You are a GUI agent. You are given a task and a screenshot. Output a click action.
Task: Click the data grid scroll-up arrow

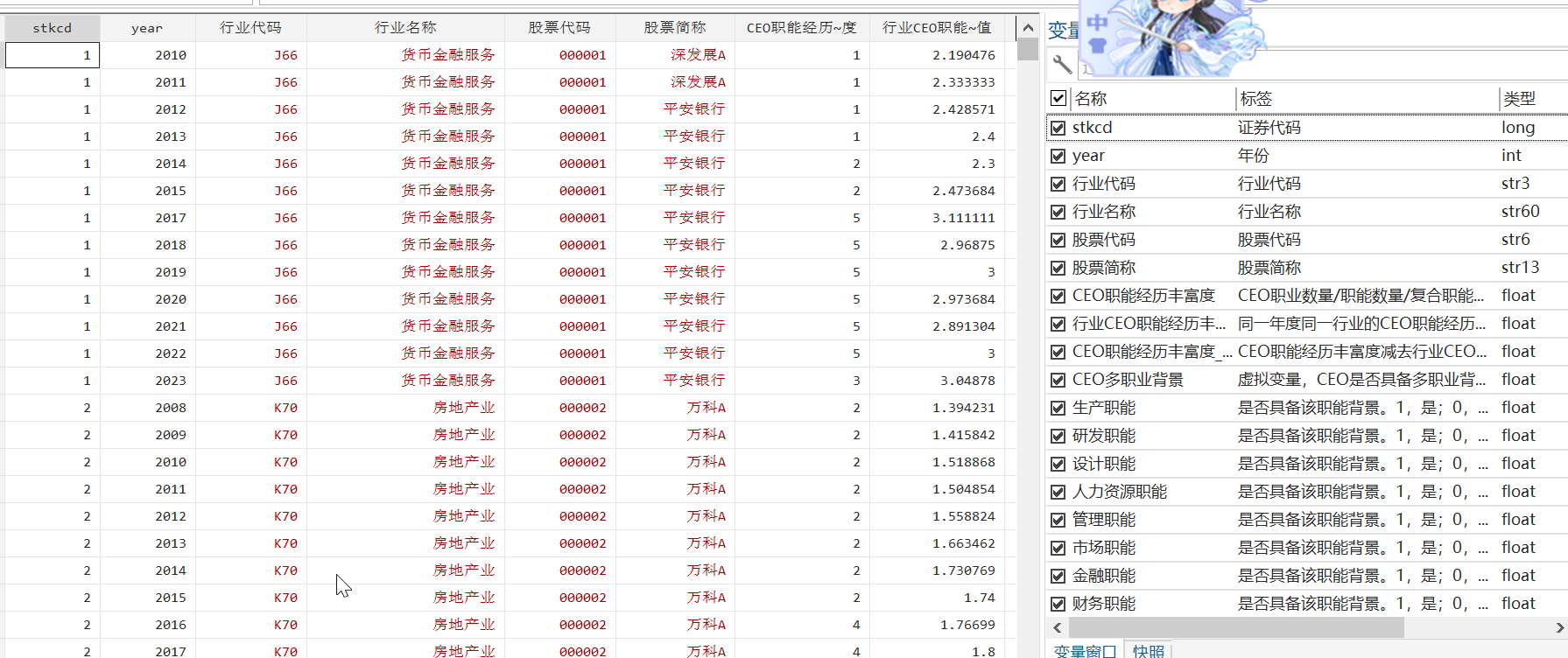(x=1028, y=28)
